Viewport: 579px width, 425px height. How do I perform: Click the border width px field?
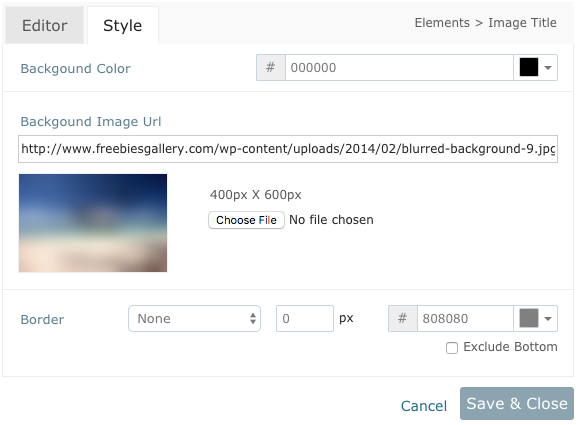tap(305, 318)
